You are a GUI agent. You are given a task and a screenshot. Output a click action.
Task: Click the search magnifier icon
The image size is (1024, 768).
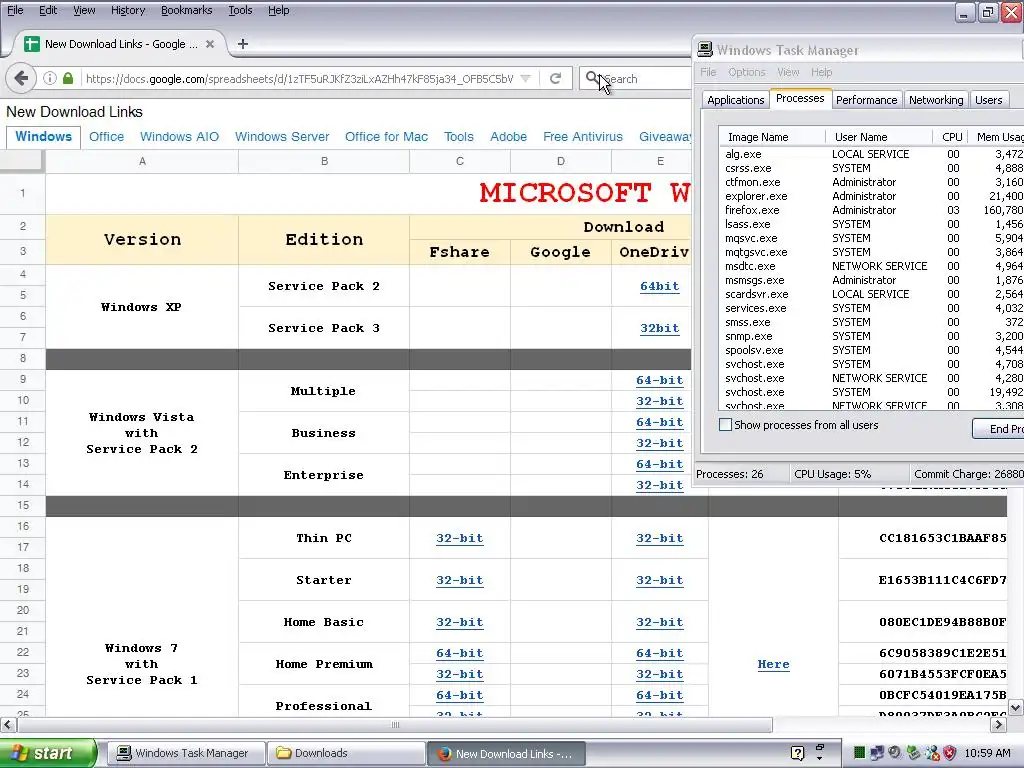coord(592,78)
